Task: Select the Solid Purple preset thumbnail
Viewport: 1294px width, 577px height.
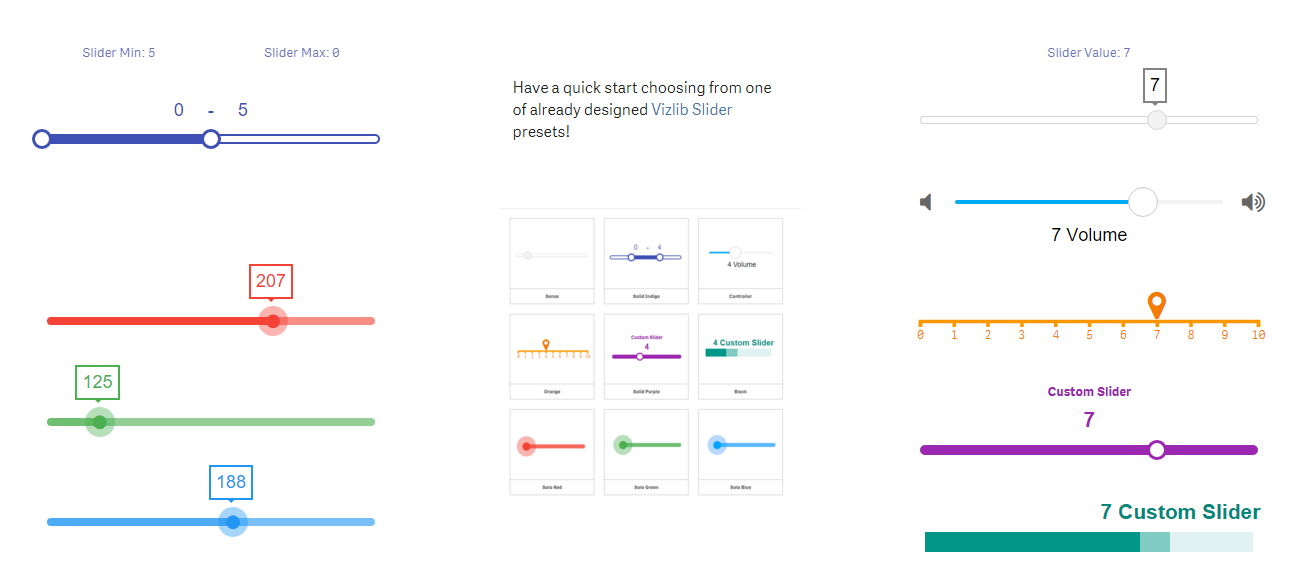Action: 646,356
